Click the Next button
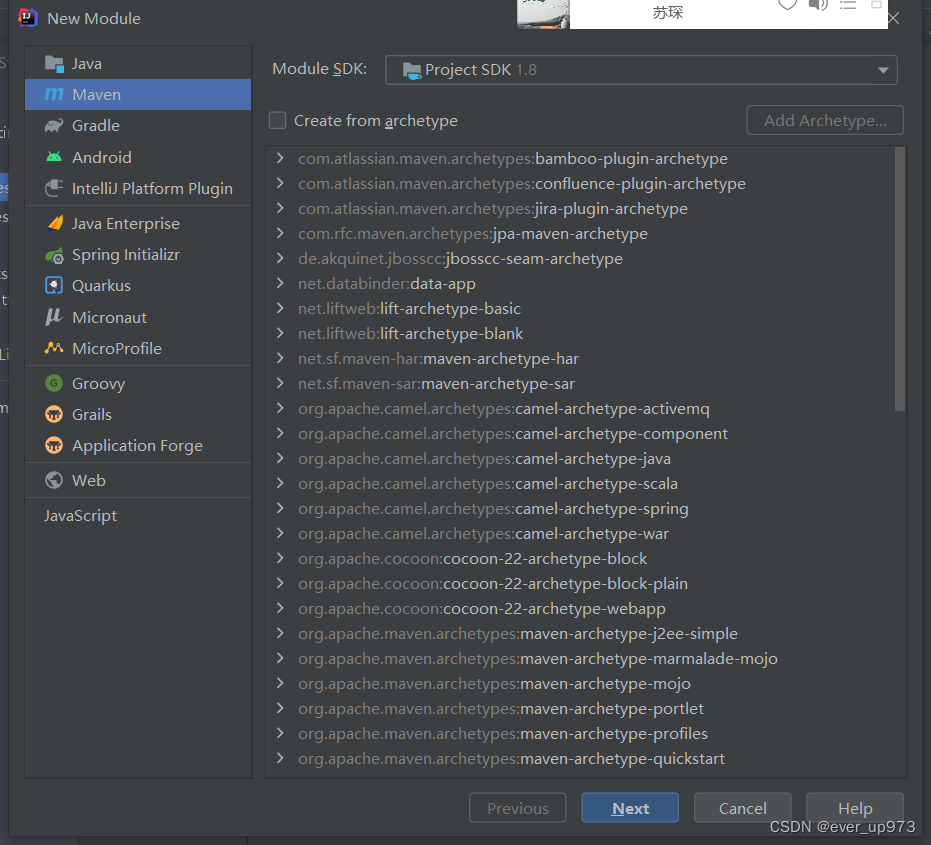The image size is (931, 845). [630, 808]
